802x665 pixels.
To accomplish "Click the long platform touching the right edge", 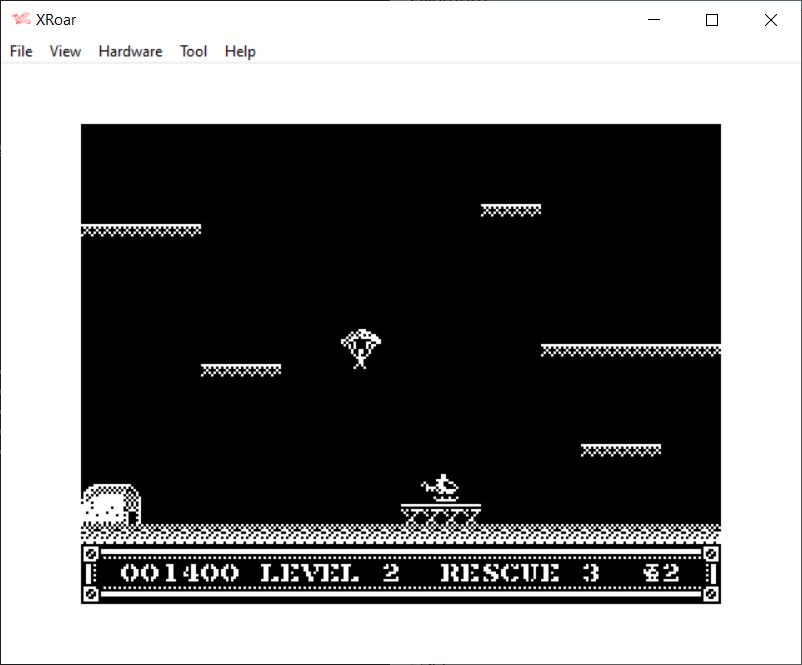I will point(630,350).
